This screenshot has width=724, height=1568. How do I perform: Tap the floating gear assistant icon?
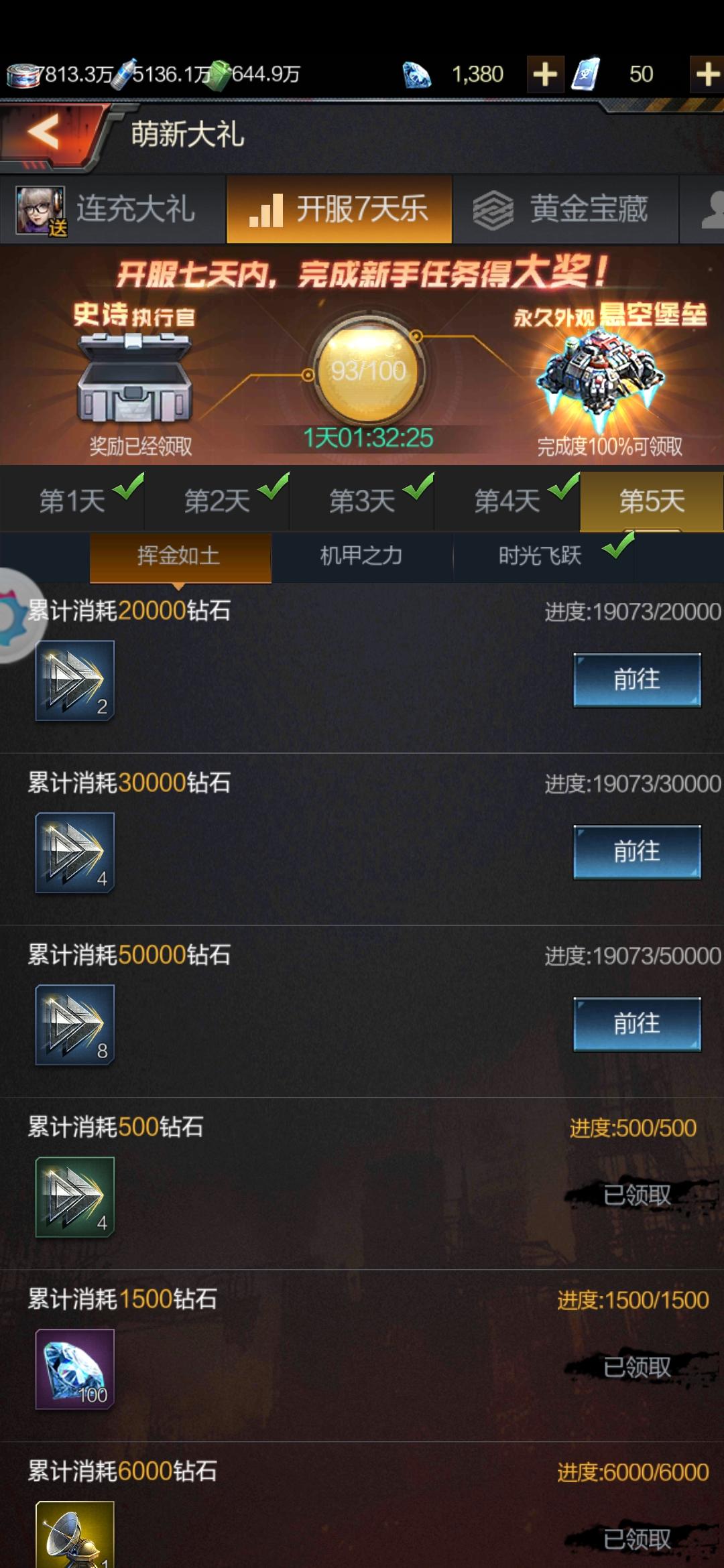coord(19,615)
